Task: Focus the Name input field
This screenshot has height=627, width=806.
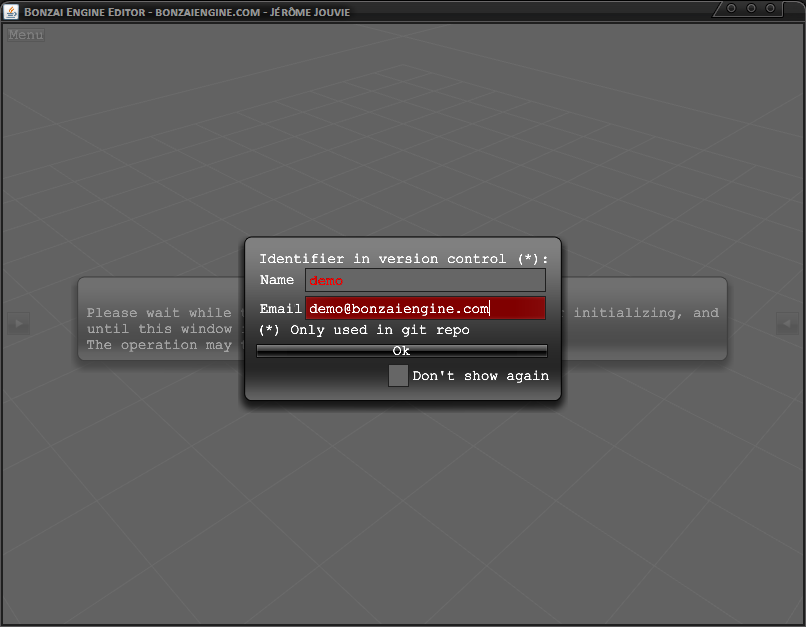Action: pos(425,280)
